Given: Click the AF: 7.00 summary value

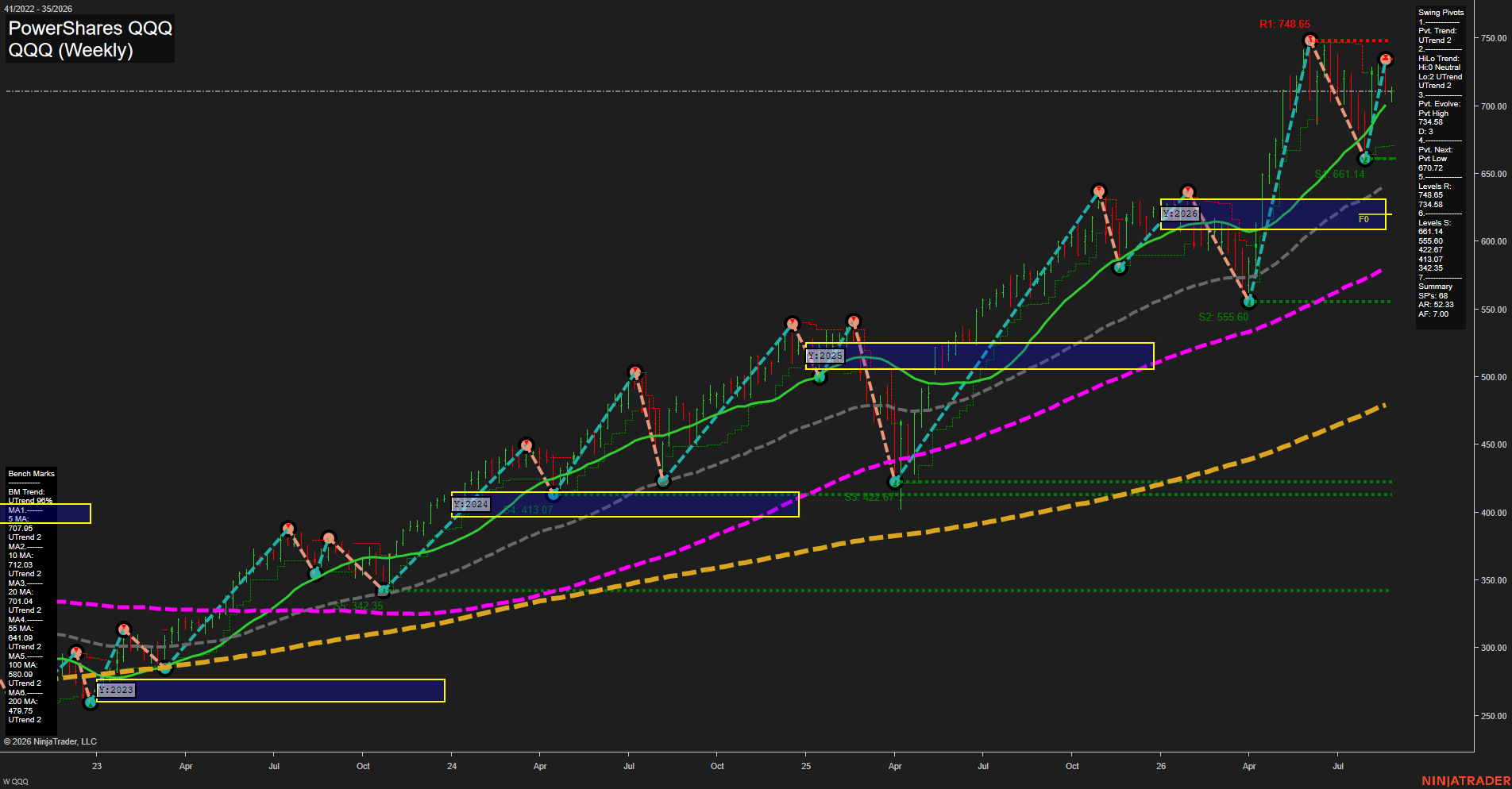Looking at the screenshot, I should (1433, 314).
